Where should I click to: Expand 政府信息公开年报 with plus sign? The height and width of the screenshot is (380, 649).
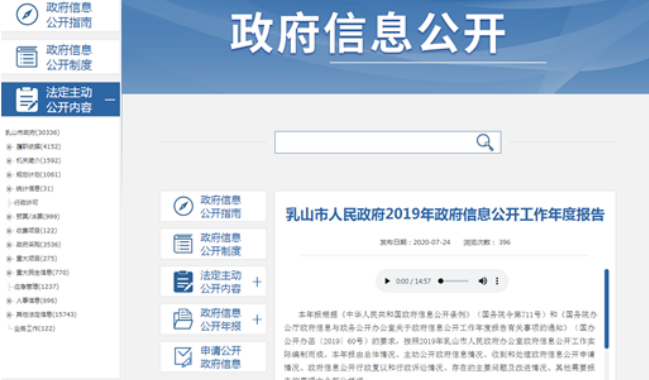tap(257, 320)
